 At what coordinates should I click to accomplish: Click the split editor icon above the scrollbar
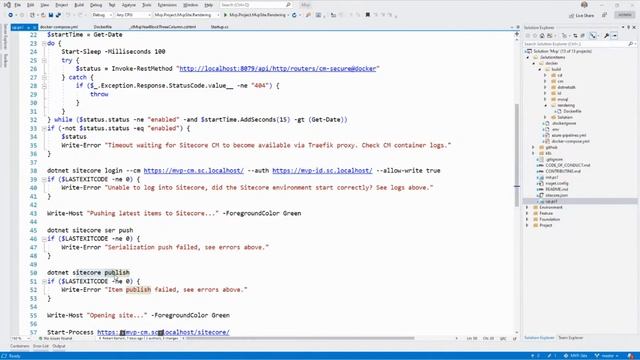(517, 35)
